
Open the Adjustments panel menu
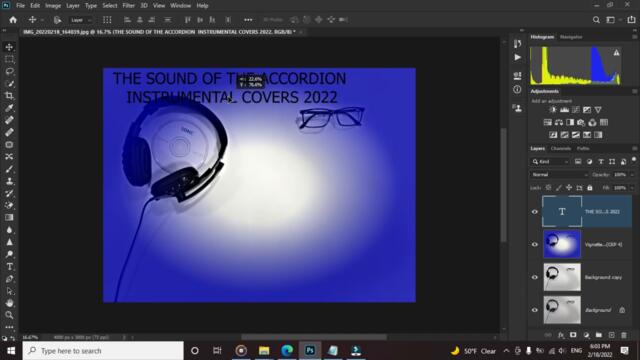click(x=634, y=91)
